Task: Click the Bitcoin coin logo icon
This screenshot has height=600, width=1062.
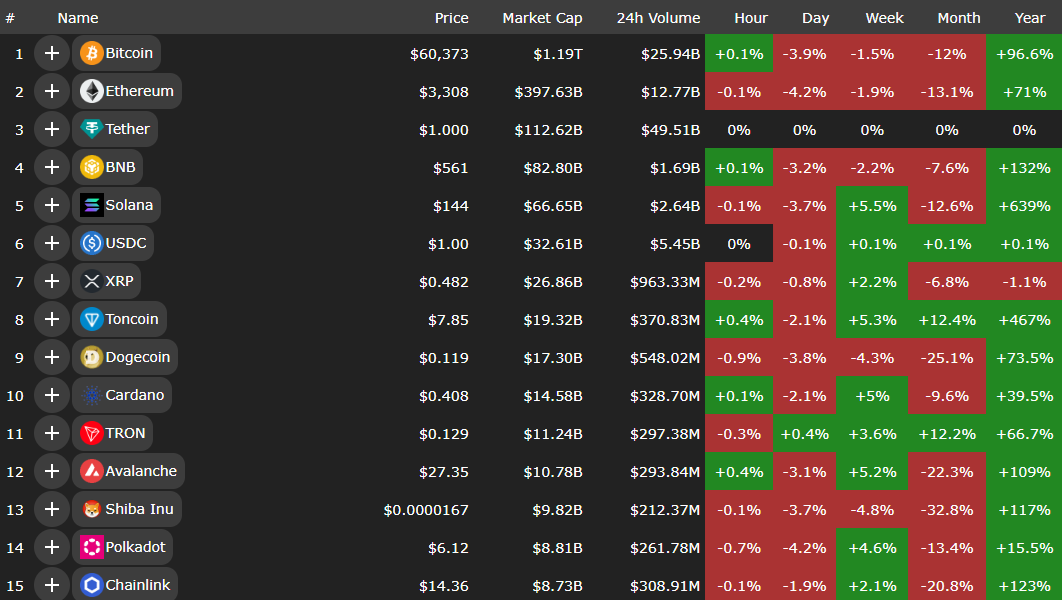Action: pyautogui.click(x=92, y=53)
